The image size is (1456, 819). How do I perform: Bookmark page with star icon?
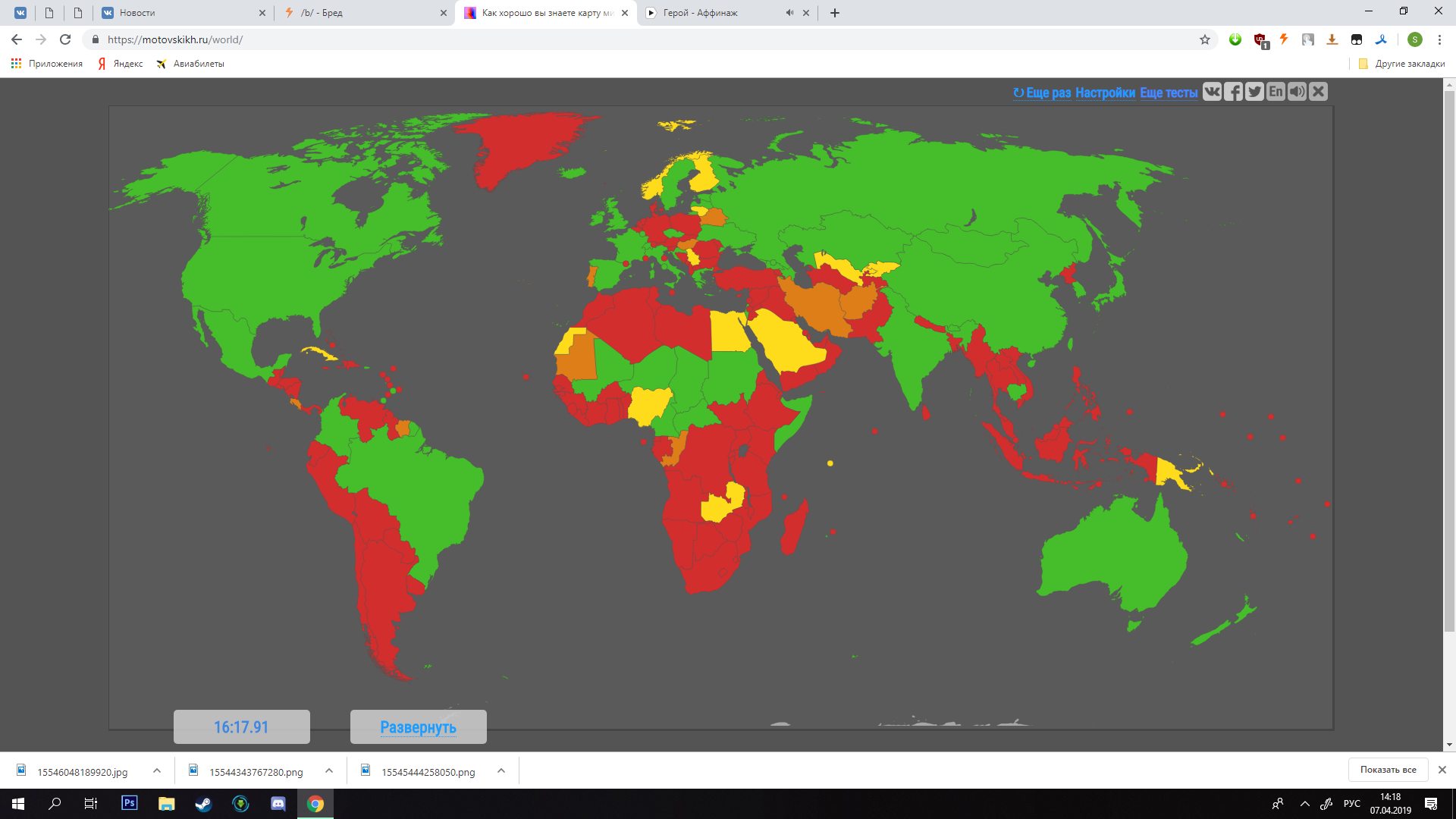point(1204,39)
